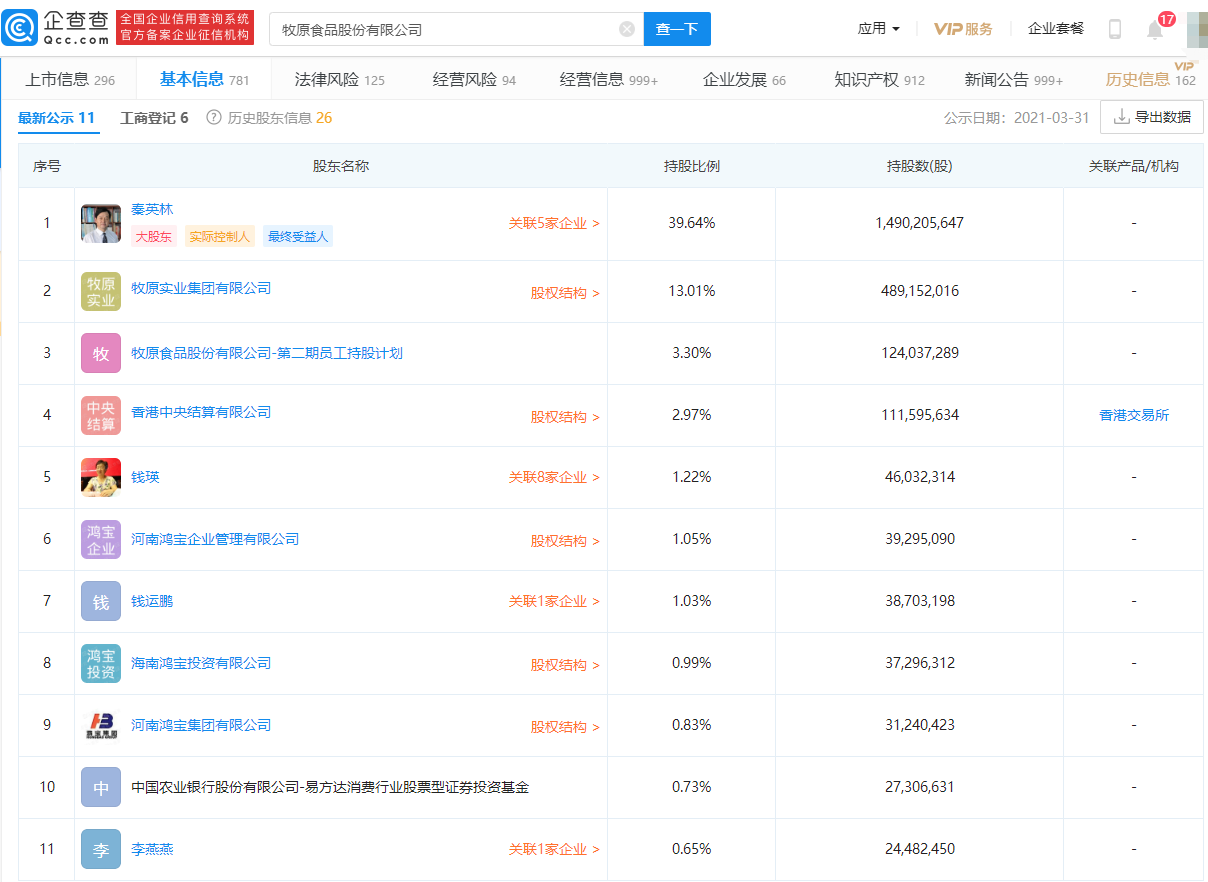This screenshot has width=1208, height=882.
Task: Open shareholder 钱瑛 name link
Action: (145, 477)
